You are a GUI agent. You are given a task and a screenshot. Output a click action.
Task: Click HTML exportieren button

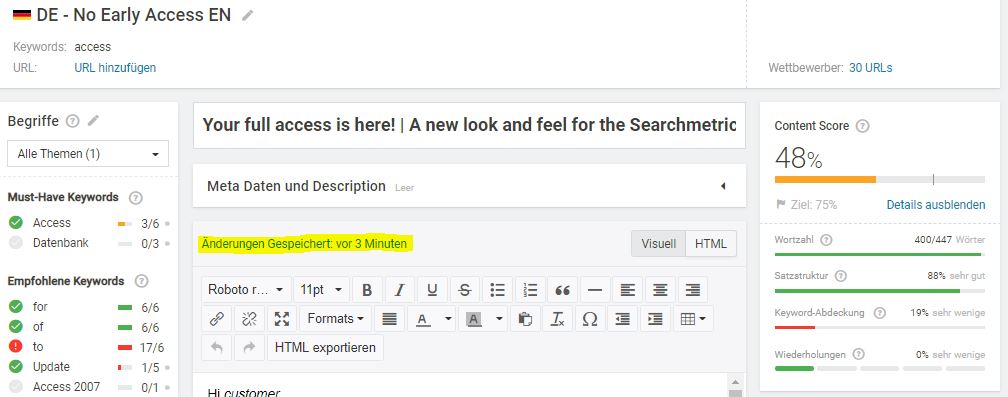coord(325,348)
